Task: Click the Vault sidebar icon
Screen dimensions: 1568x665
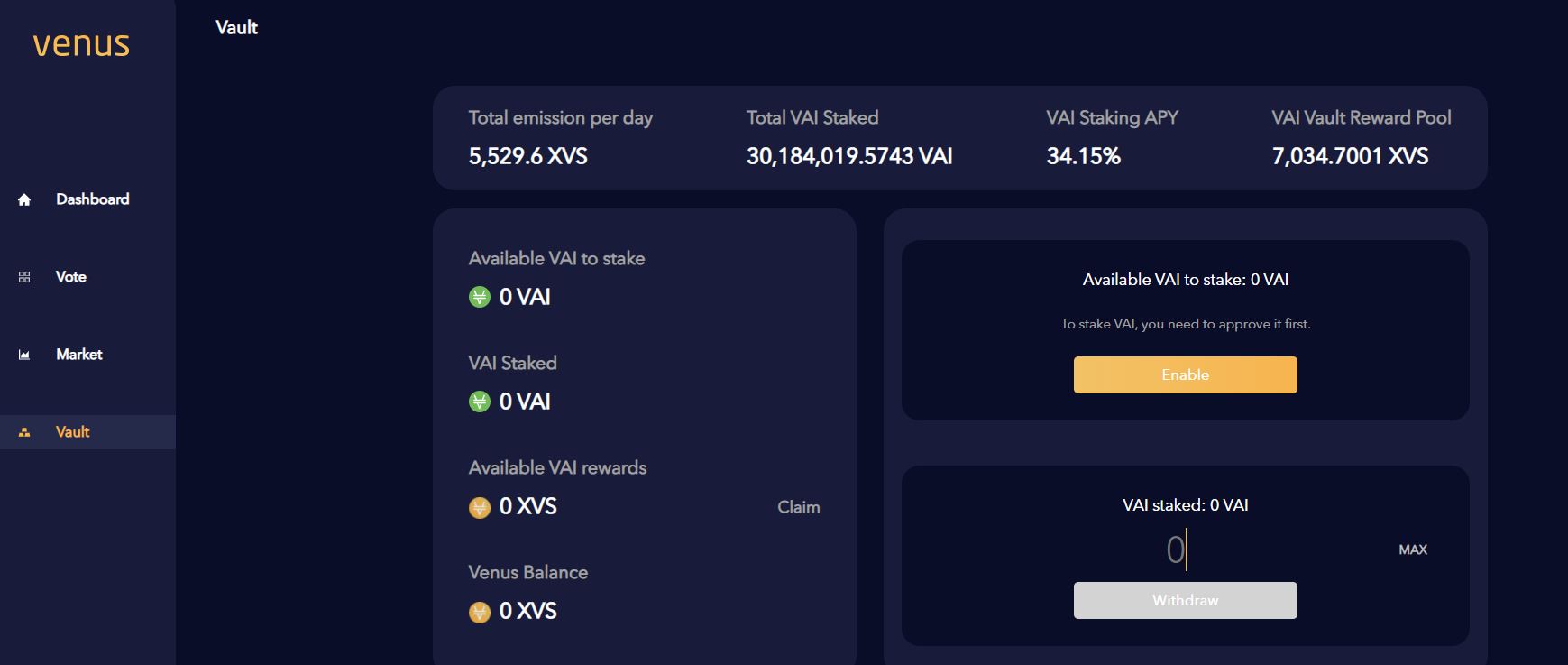Action: (24, 432)
